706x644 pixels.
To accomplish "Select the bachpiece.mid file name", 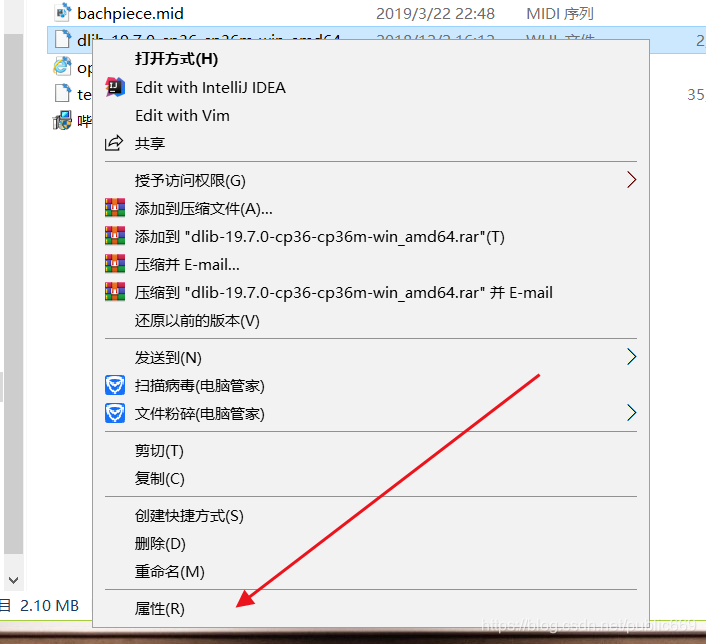I will point(131,14).
